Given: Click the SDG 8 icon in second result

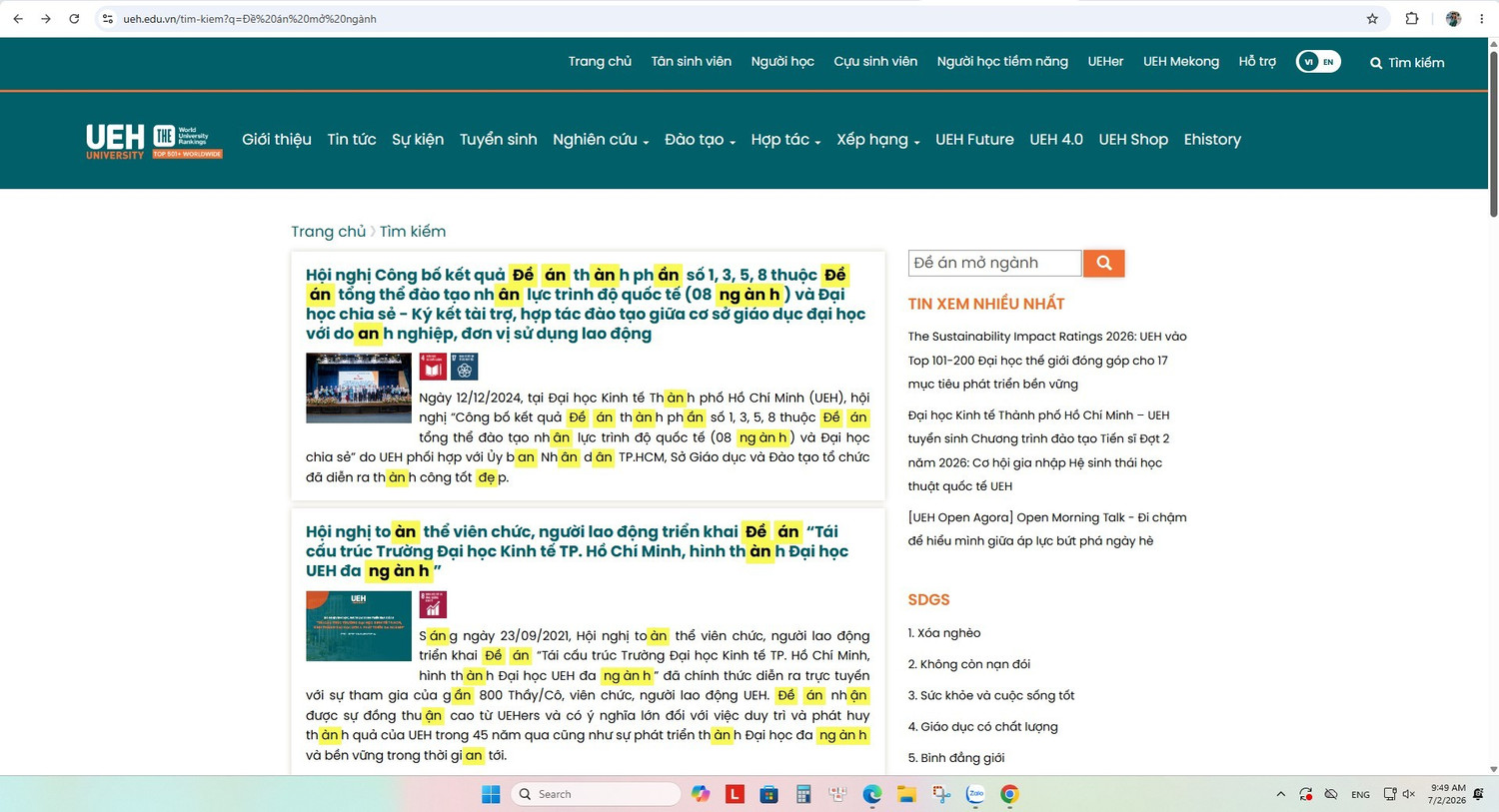Looking at the screenshot, I should tap(433, 604).
